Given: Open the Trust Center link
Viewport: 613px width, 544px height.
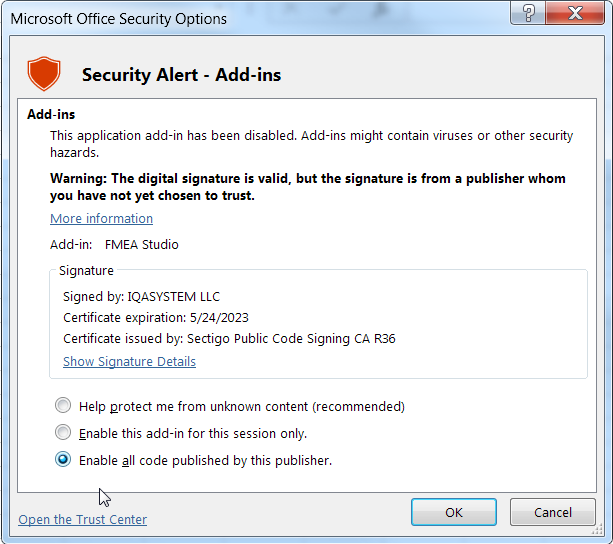Looking at the screenshot, I should 82,519.
